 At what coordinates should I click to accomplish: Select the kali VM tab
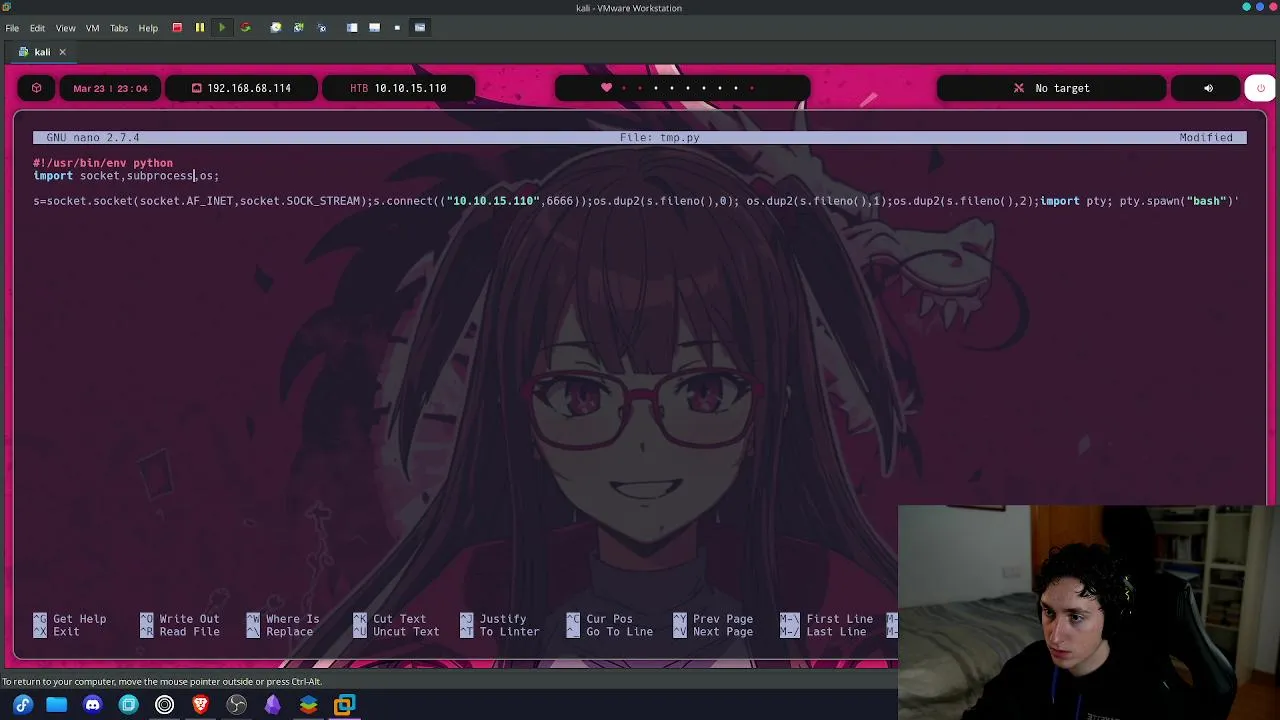pyautogui.click(x=42, y=52)
